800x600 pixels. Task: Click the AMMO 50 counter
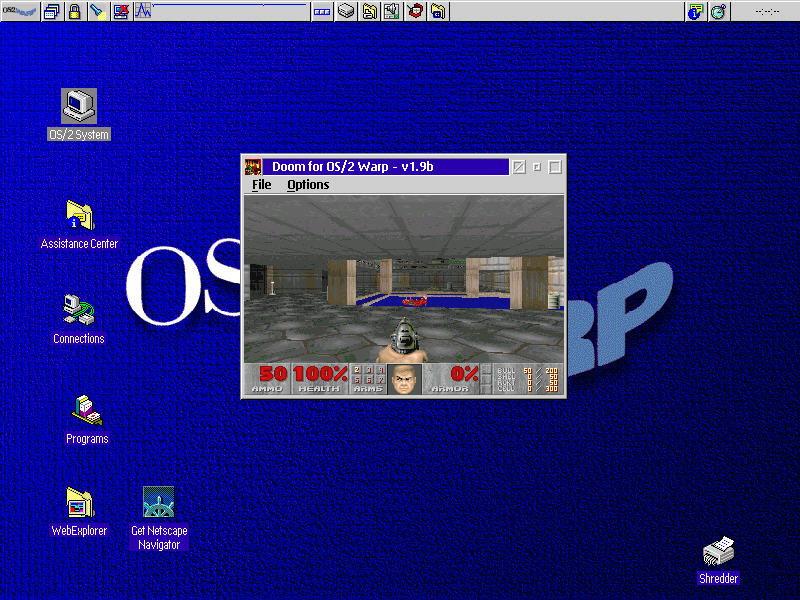tap(268, 379)
